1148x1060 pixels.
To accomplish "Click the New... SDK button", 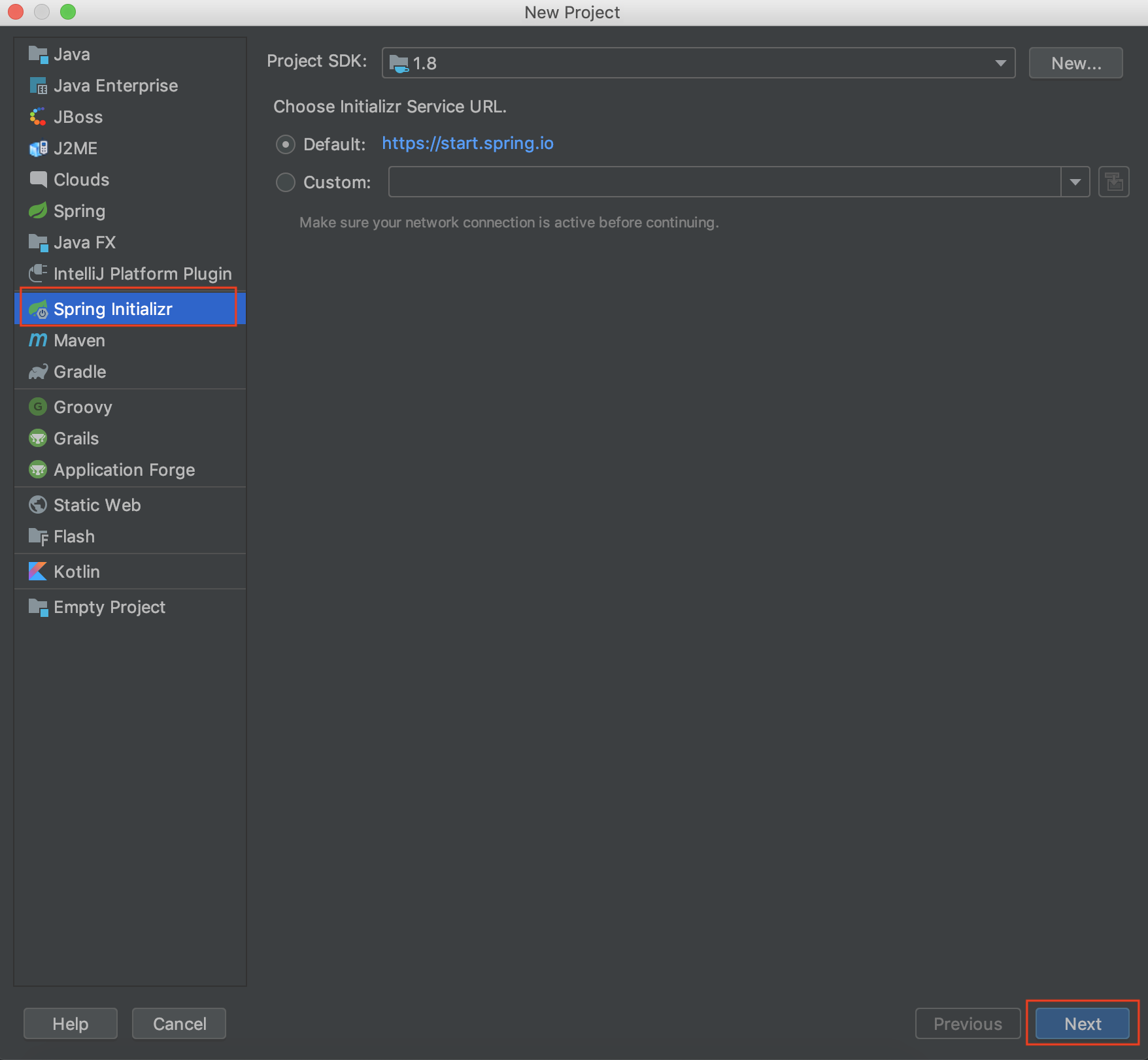I will (x=1076, y=63).
